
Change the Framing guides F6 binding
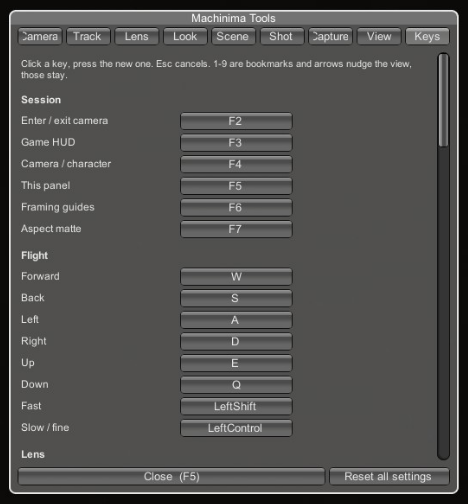(x=236, y=208)
